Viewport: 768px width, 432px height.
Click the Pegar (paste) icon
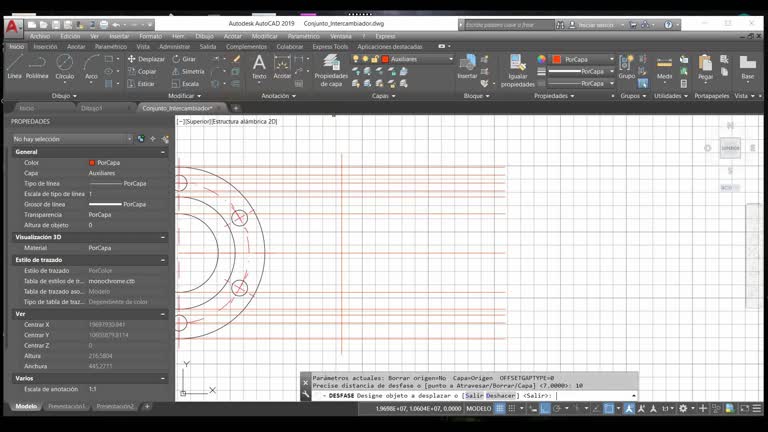pos(705,67)
